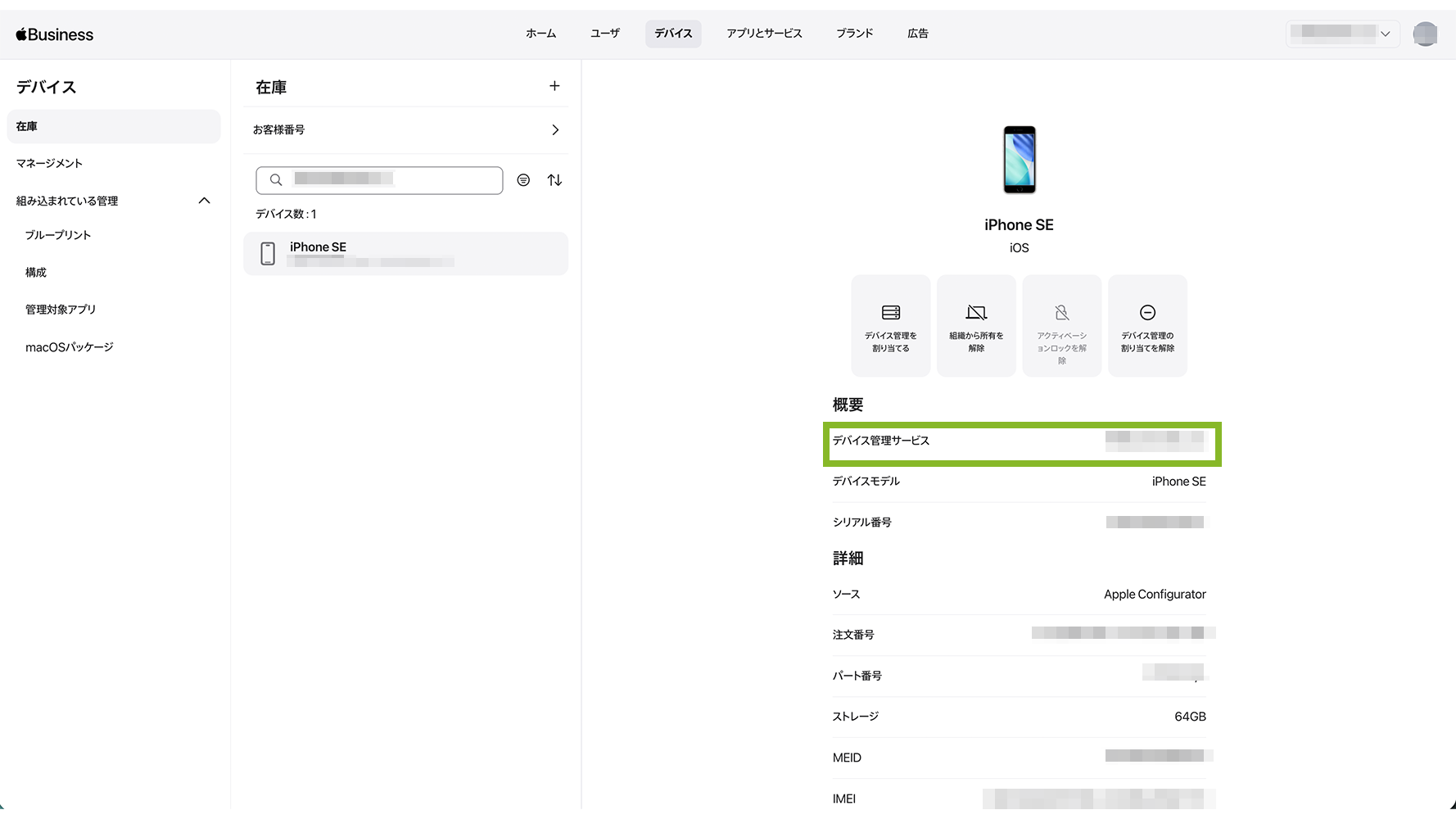
Task: Select マネージメント in the sidebar
Action: 50,164
